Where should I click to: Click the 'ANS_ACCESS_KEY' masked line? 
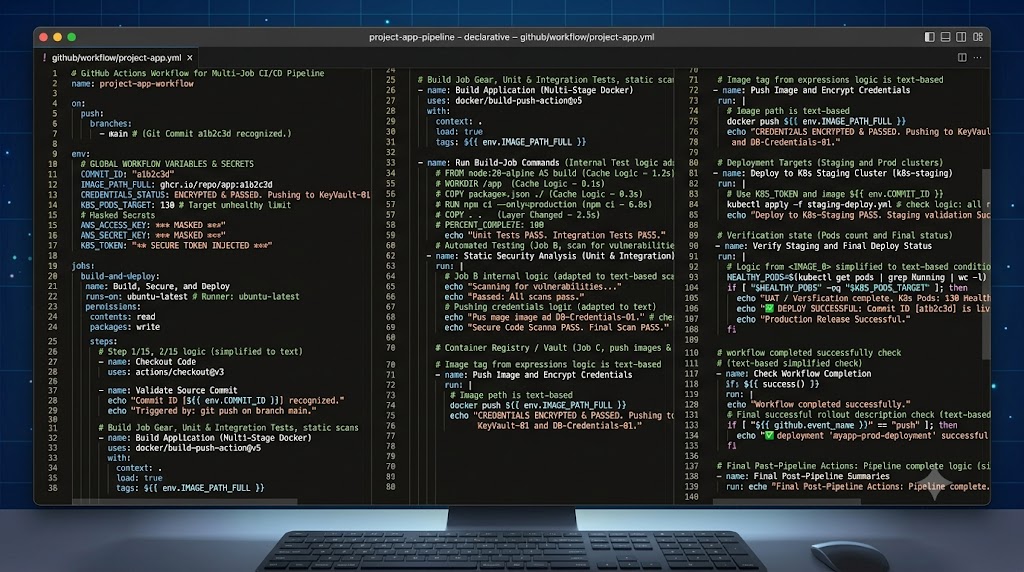pyautogui.click(x=153, y=225)
